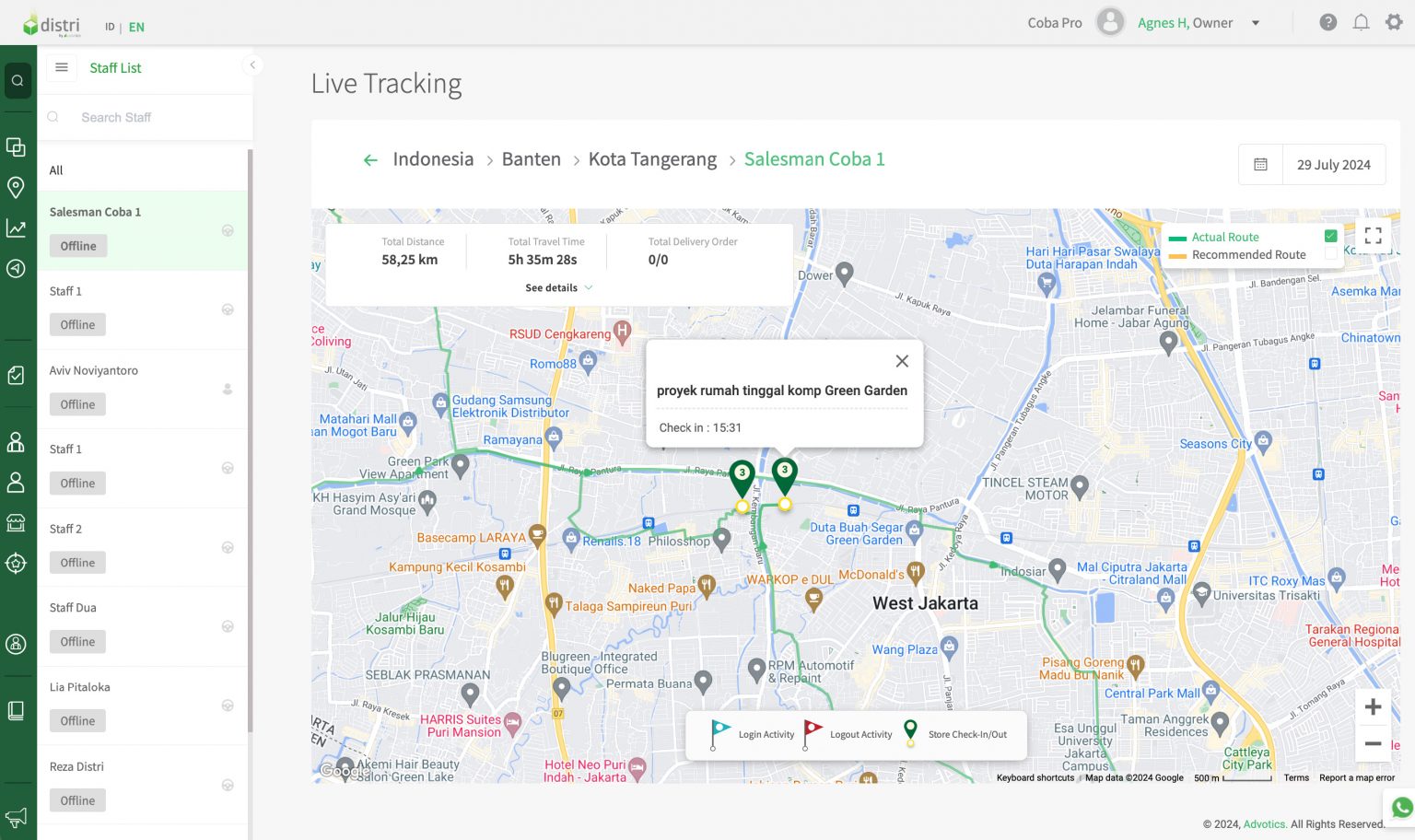Open the calendar date picker icon

tap(1260, 165)
